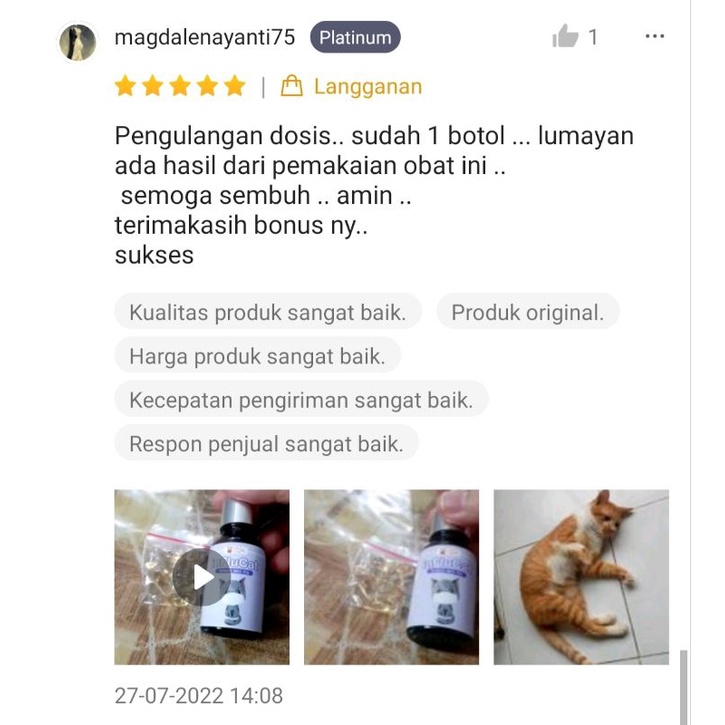The image size is (725, 725).
Task: Play the review video thumbnail
Action: coord(202,577)
